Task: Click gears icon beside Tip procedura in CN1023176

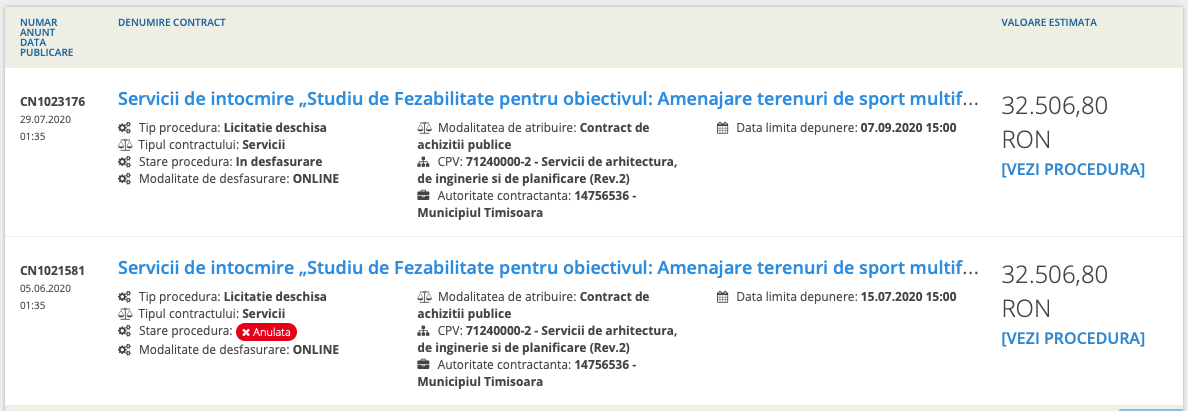Action: (124, 128)
